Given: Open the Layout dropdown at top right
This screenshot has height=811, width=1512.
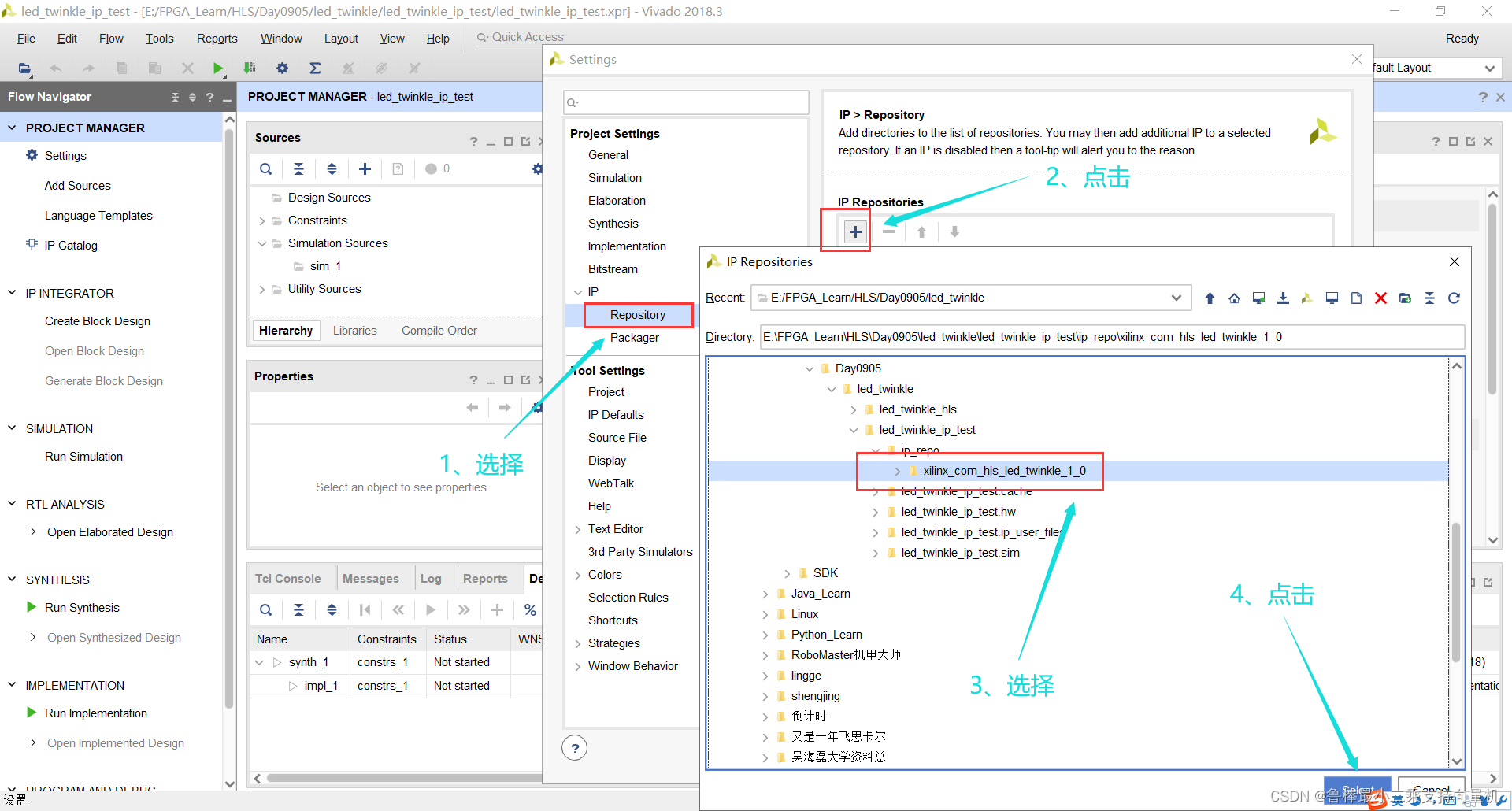Looking at the screenshot, I should (1490, 68).
